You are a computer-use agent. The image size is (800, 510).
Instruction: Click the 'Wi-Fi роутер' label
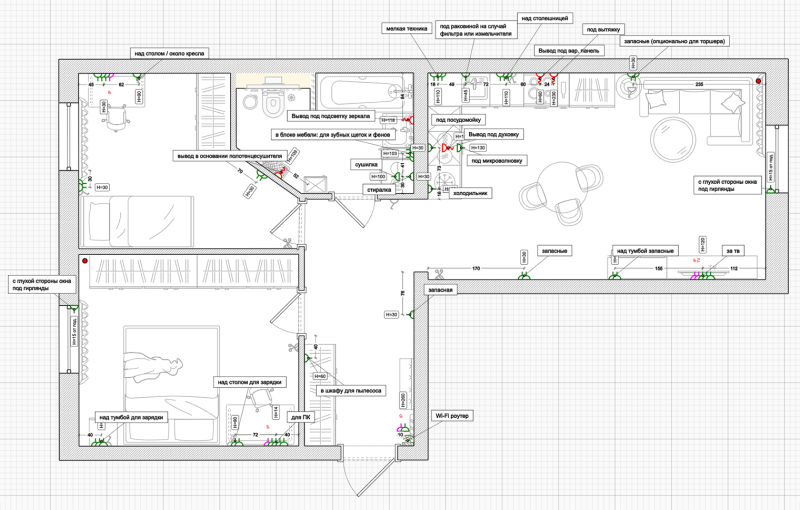click(452, 416)
